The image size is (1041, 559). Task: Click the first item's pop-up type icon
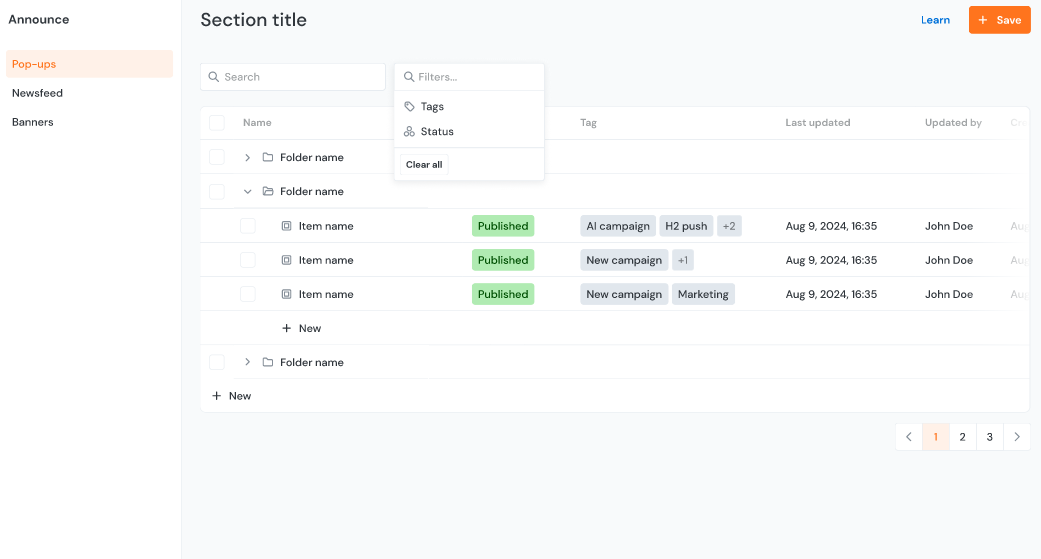pos(286,226)
